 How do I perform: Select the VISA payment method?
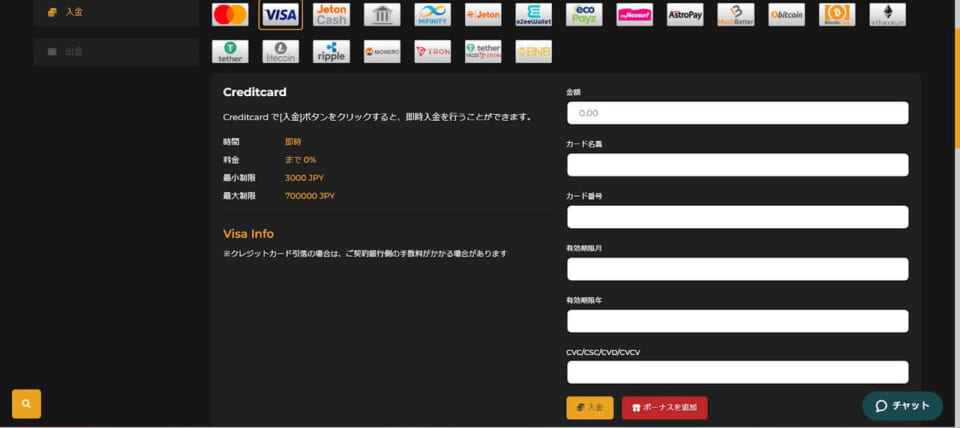tap(280, 15)
